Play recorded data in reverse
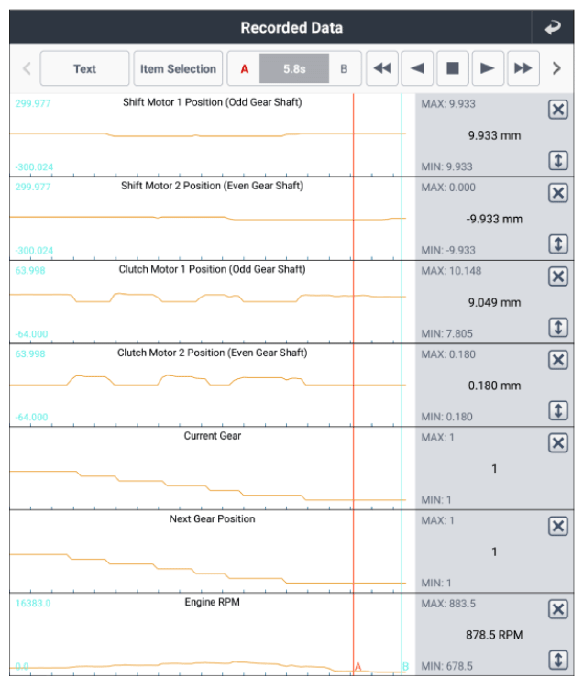This screenshot has height=685, width=584. tap(417, 68)
